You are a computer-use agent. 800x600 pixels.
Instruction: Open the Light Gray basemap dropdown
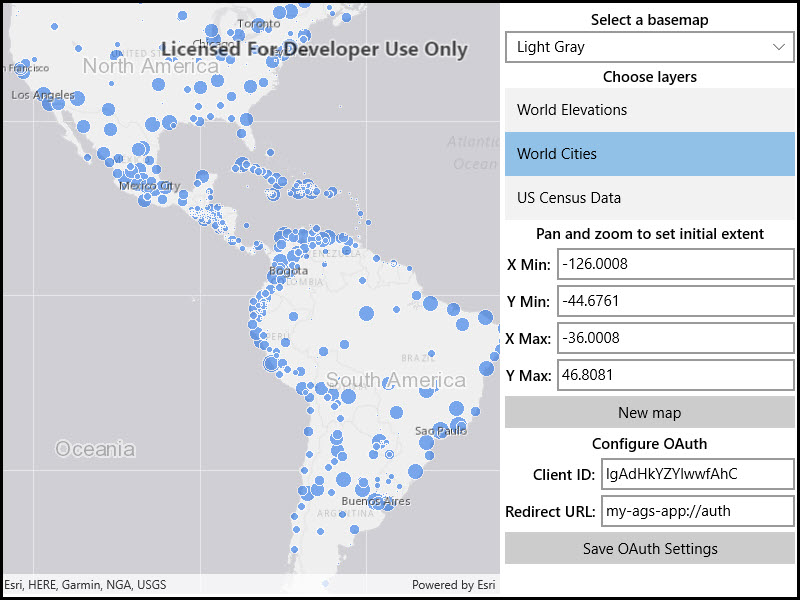pyautogui.click(x=649, y=47)
